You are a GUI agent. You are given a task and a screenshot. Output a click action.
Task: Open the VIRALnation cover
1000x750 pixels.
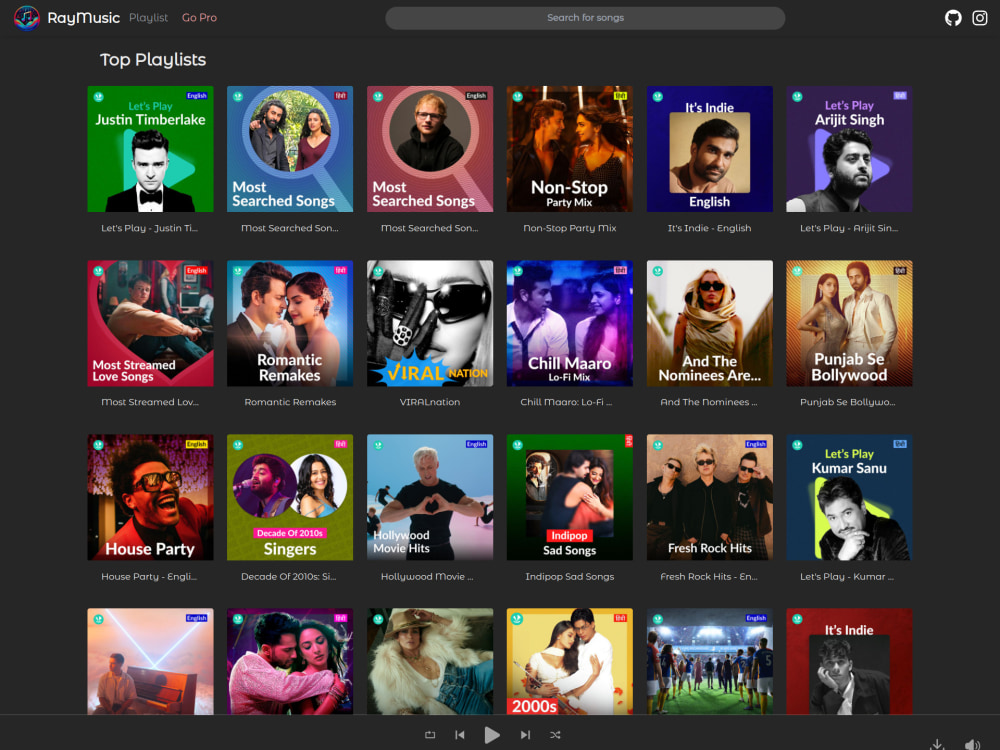point(430,323)
